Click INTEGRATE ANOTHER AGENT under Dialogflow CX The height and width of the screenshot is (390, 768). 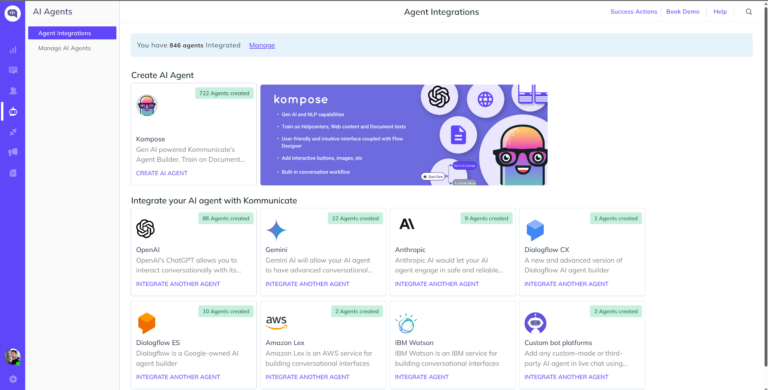(x=566, y=284)
